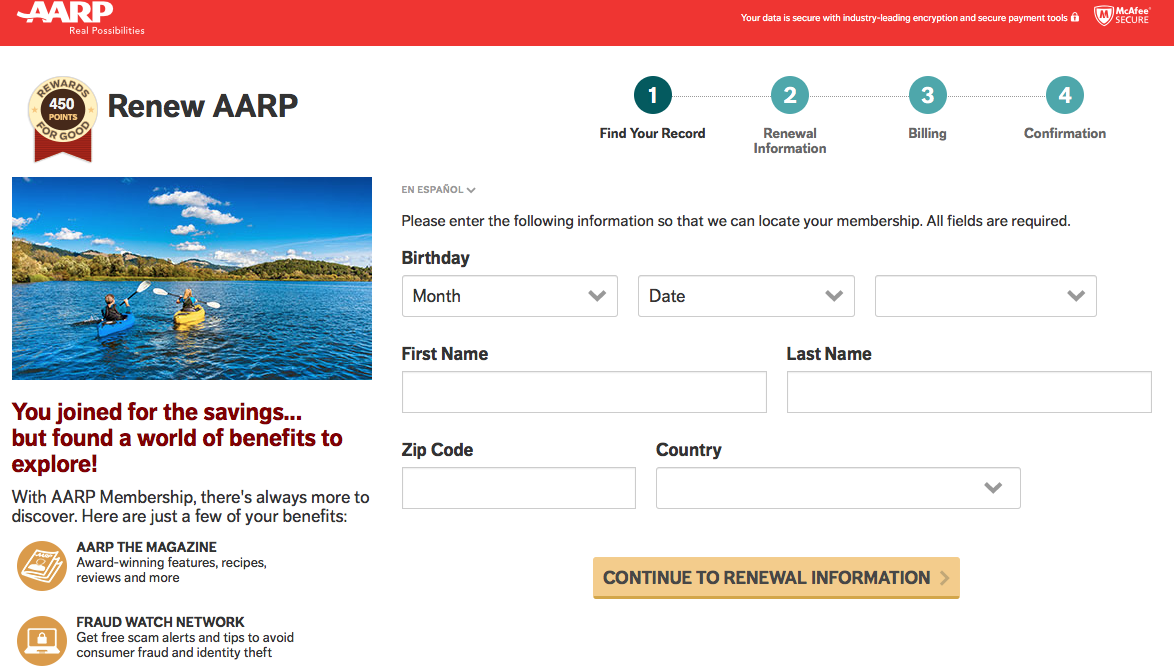This screenshot has height=669, width=1174.
Task: Click the AARP The Magazine icon
Action: tap(41, 565)
